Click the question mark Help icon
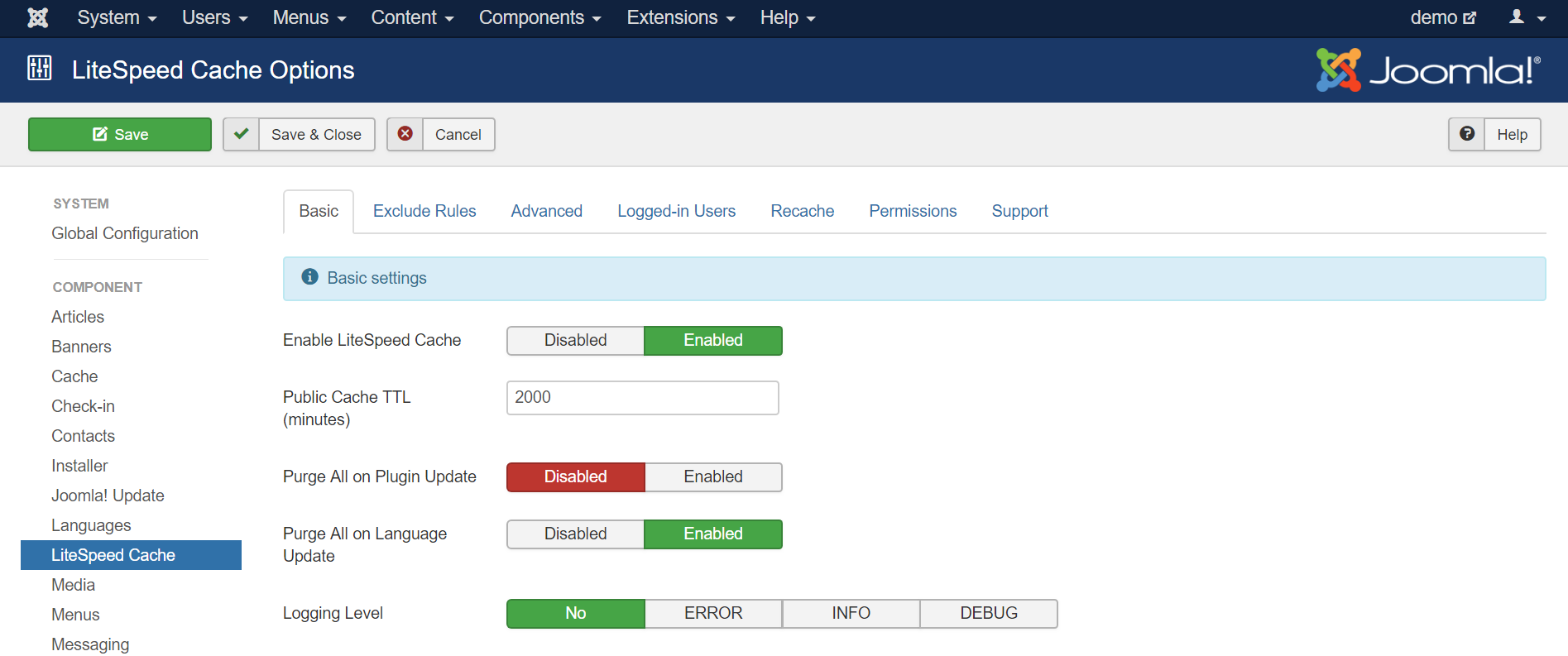The height and width of the screenshot is (656, 1568). [x=1467, y=134]
